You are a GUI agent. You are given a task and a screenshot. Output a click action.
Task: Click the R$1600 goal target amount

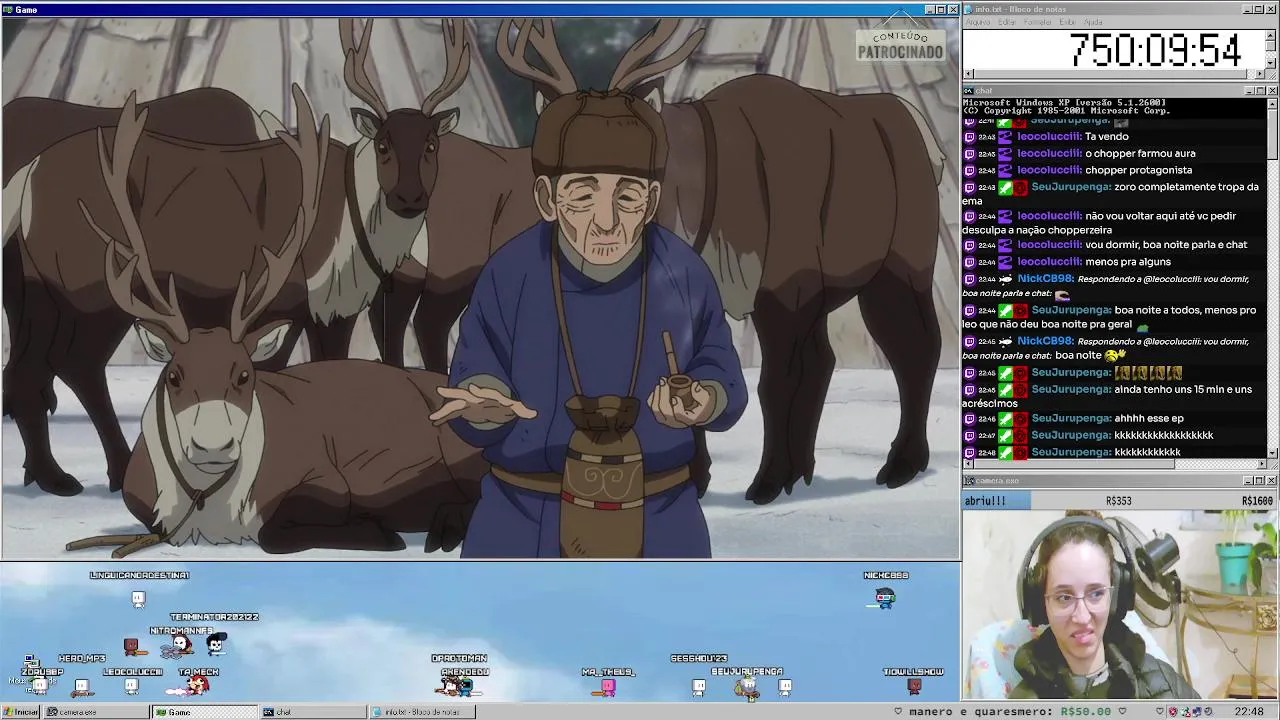(1257, 501)
